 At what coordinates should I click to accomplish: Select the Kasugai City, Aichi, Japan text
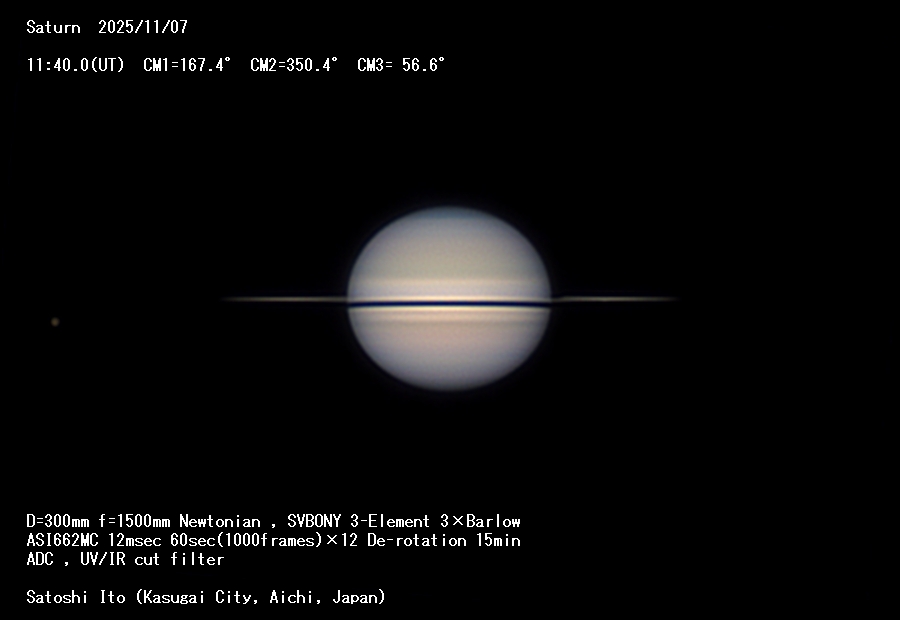pyautogui.click(x=259, y=597)
